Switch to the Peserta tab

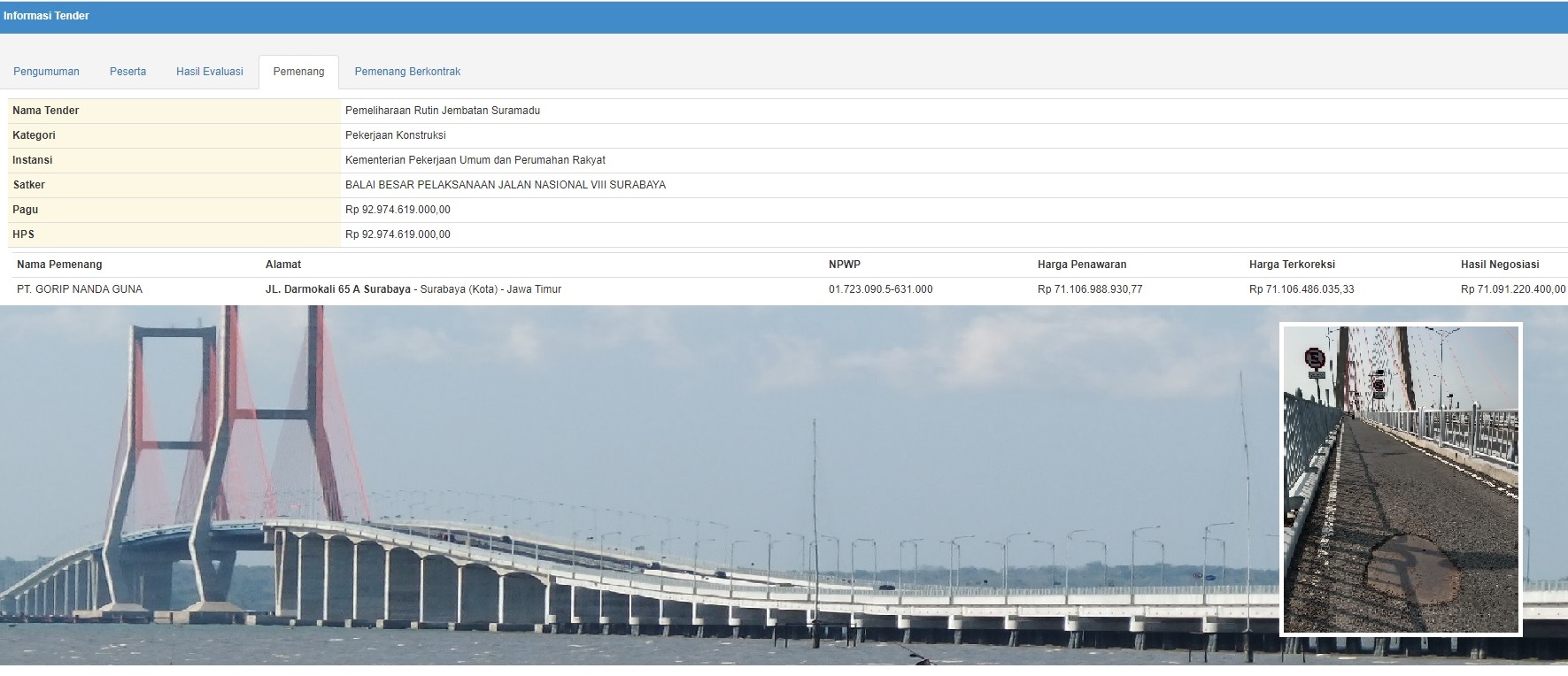(x=128, y=72)
